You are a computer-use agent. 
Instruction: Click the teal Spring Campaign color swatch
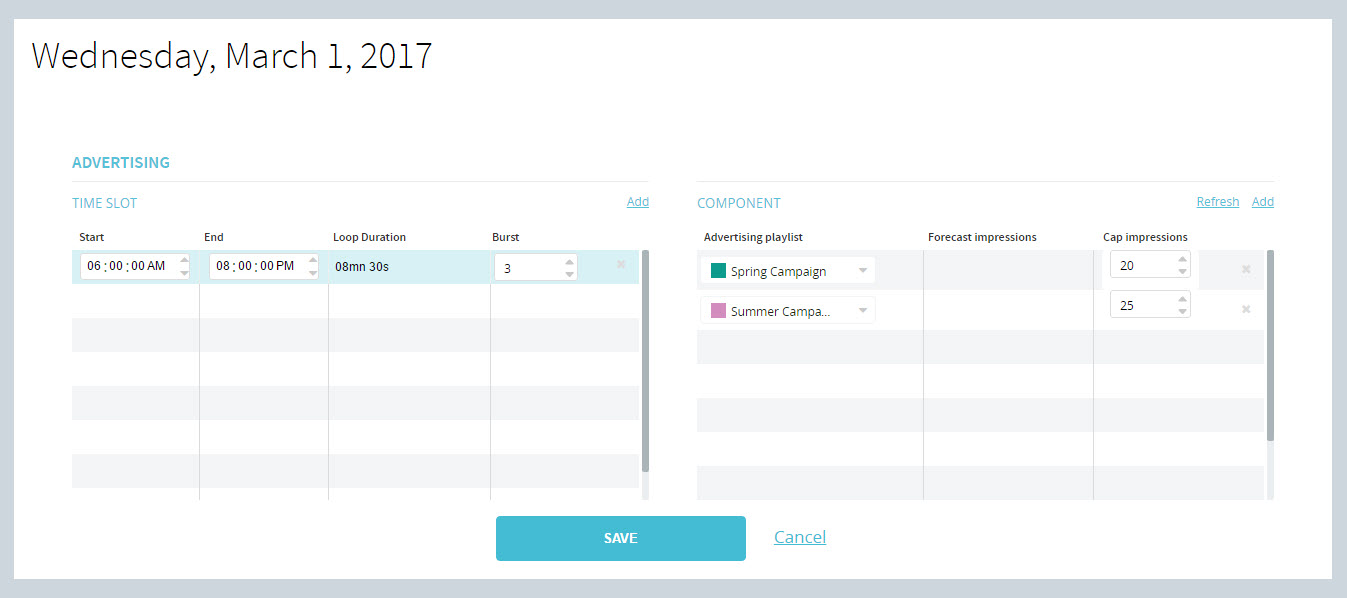coord(718,271)
